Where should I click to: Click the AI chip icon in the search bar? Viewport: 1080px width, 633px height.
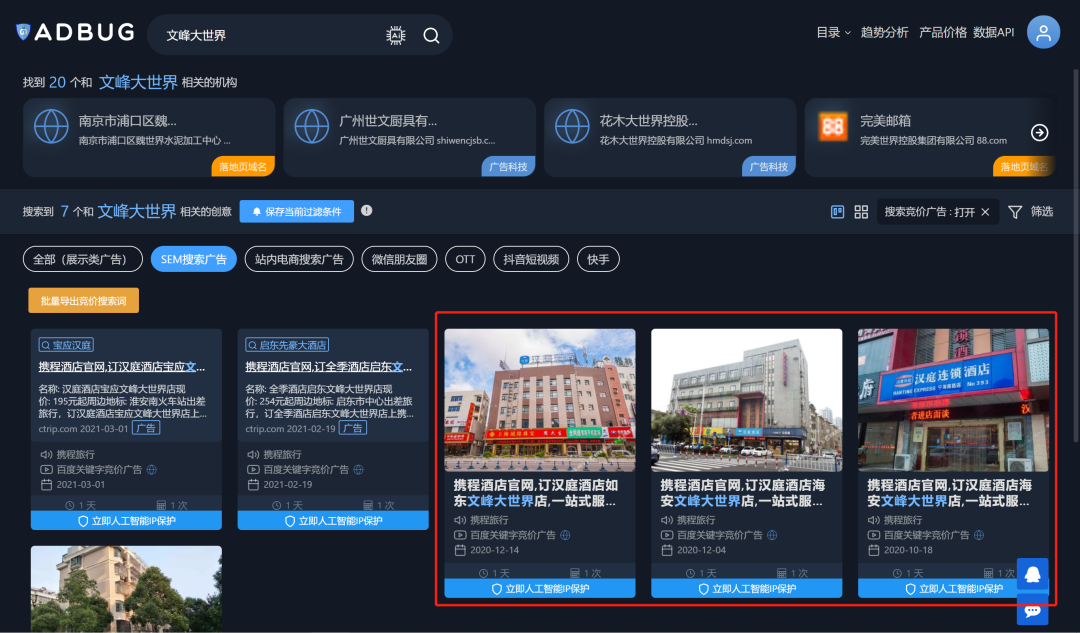(395, 35)
